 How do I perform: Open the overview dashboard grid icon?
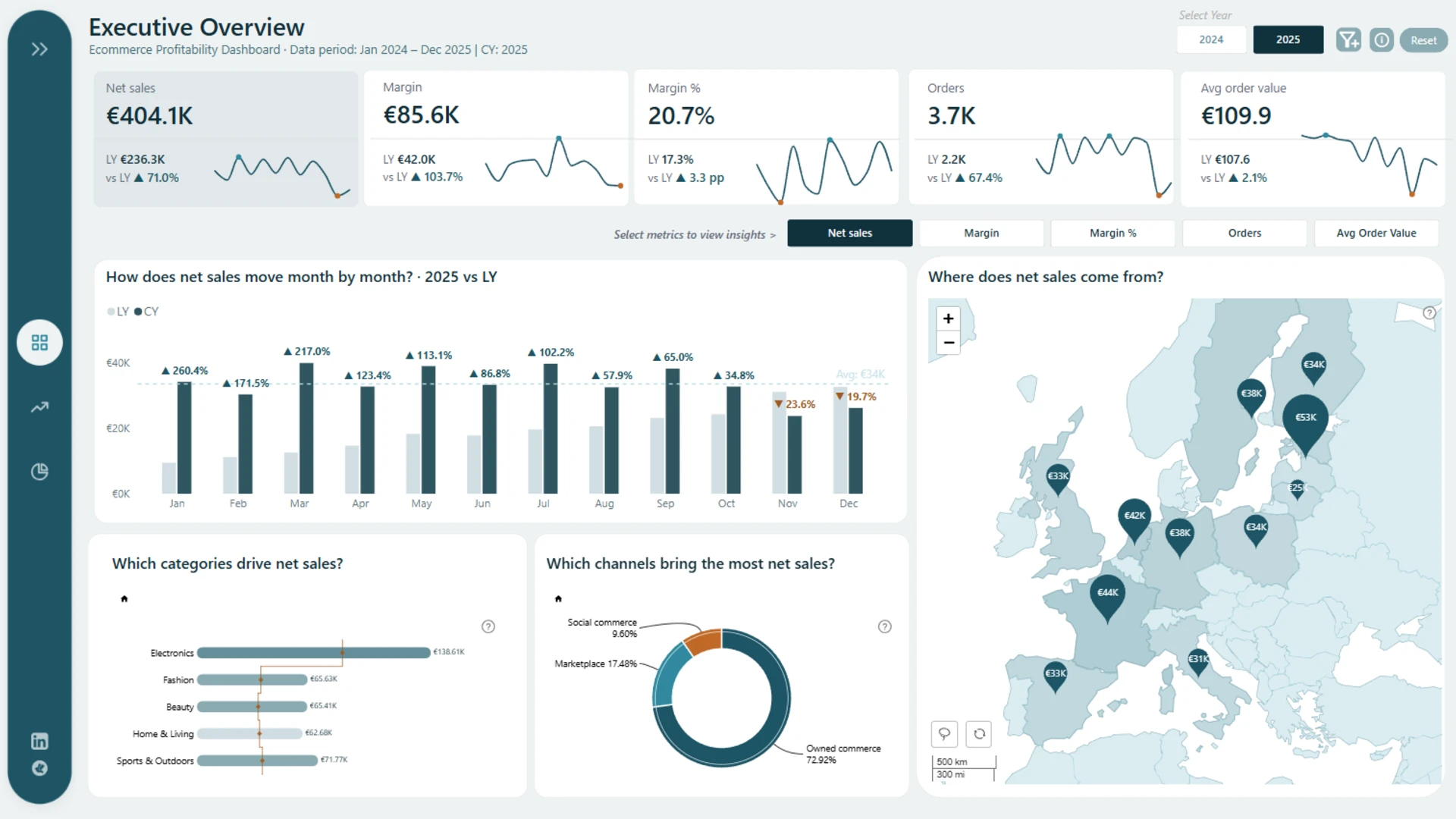pos(39,343)
